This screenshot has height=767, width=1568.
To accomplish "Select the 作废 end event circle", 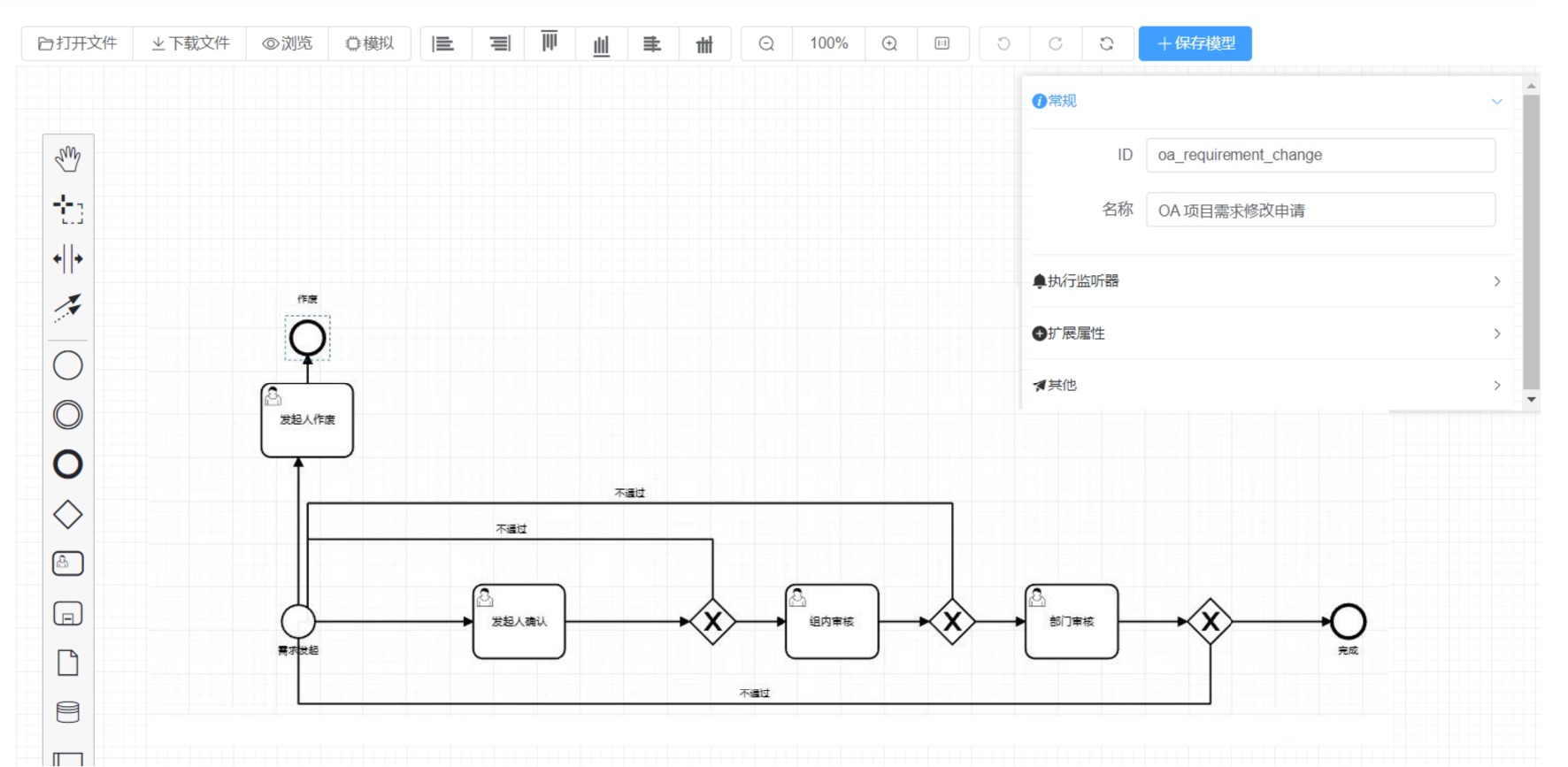I will tap(308, 338).
